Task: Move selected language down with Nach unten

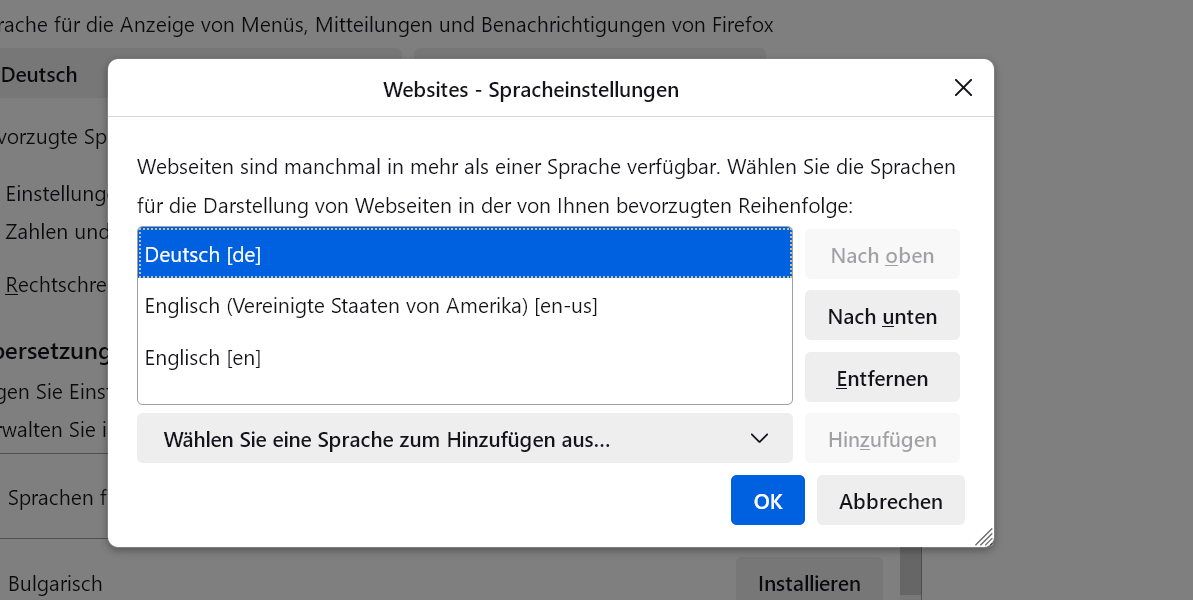Action: (x=882, y=316)
